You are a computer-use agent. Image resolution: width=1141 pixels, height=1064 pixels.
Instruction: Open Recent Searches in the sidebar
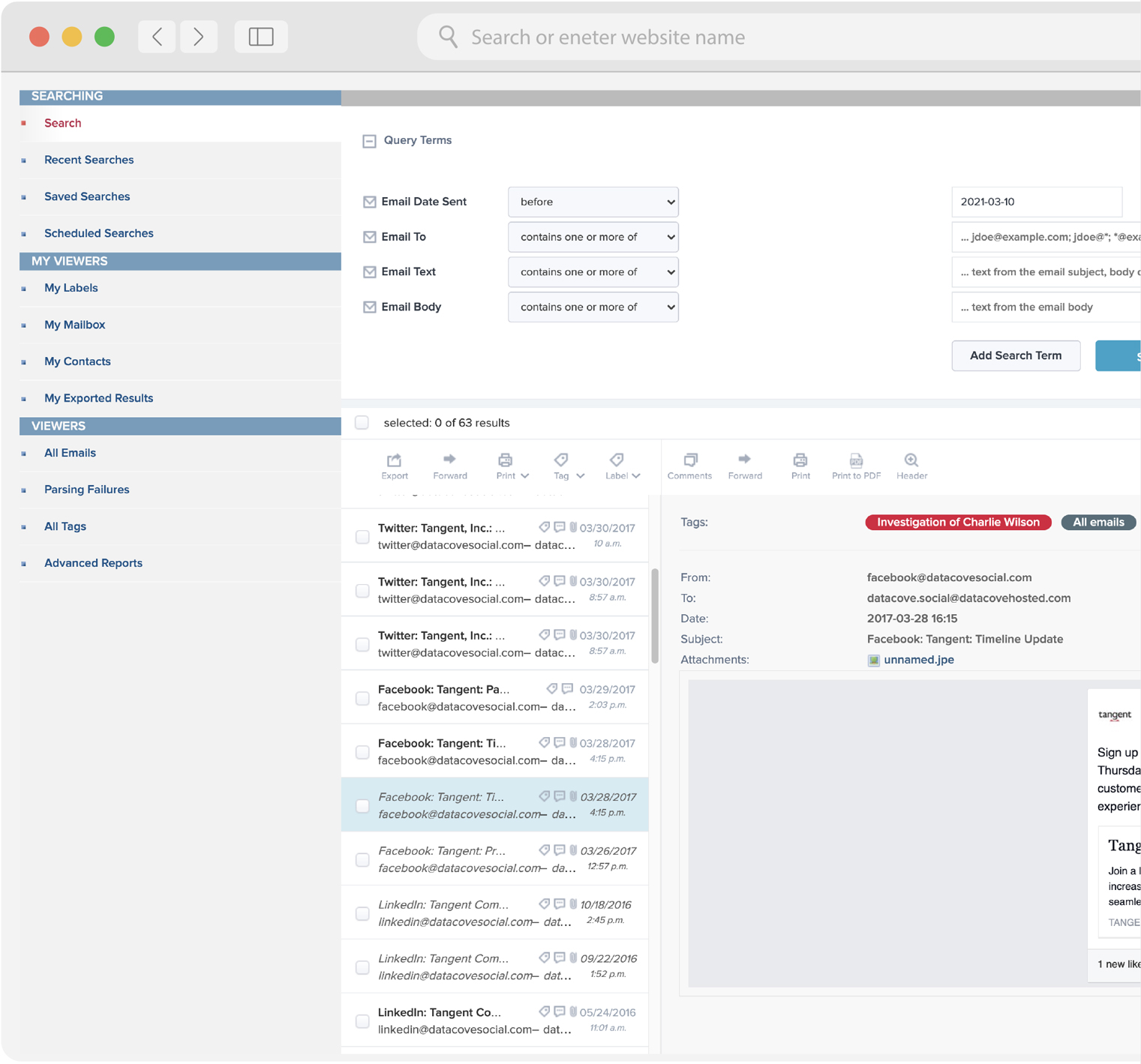pyautogui.click(x=89, y=160)
